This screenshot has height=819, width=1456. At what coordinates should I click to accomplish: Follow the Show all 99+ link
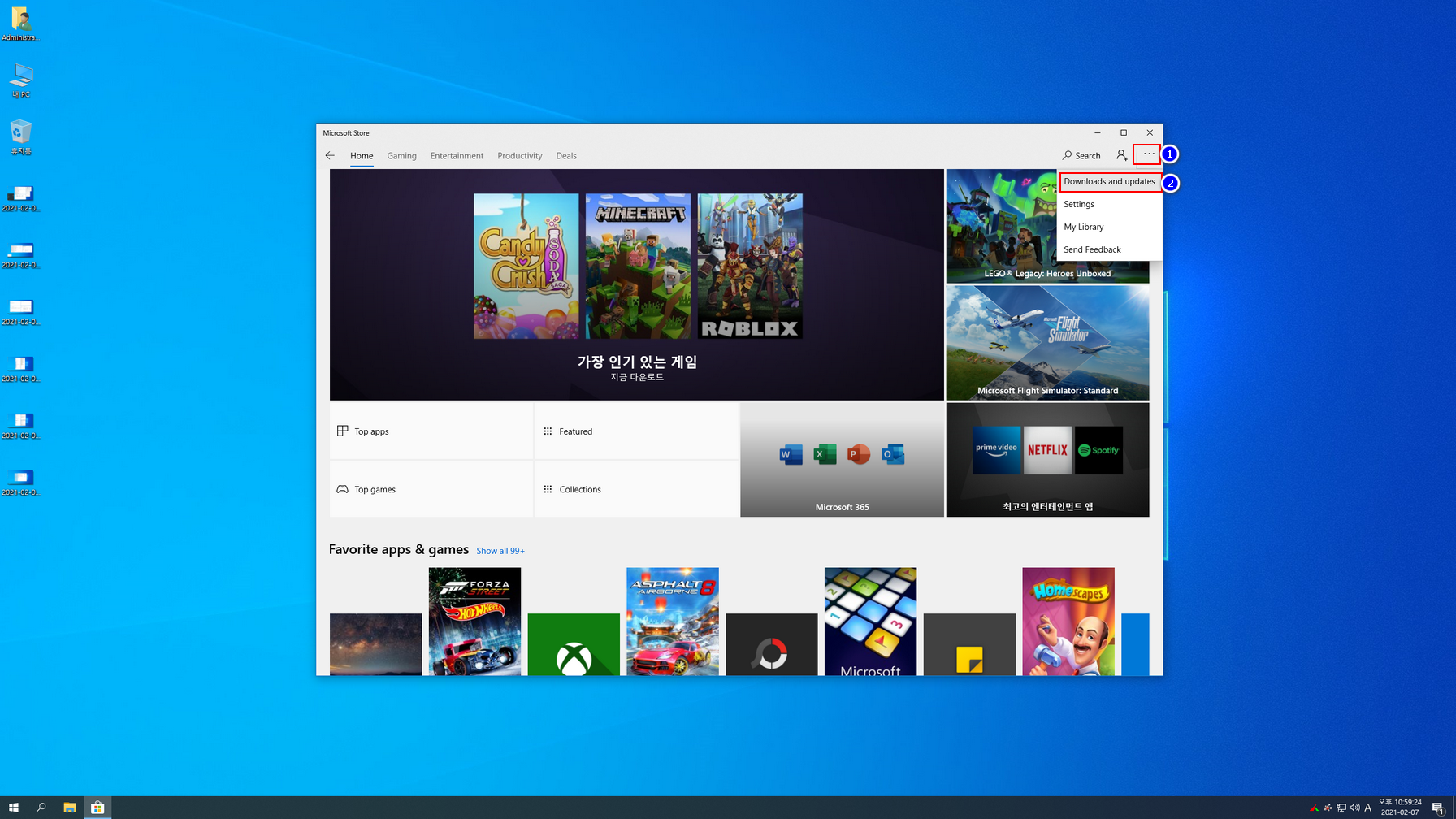500,551
